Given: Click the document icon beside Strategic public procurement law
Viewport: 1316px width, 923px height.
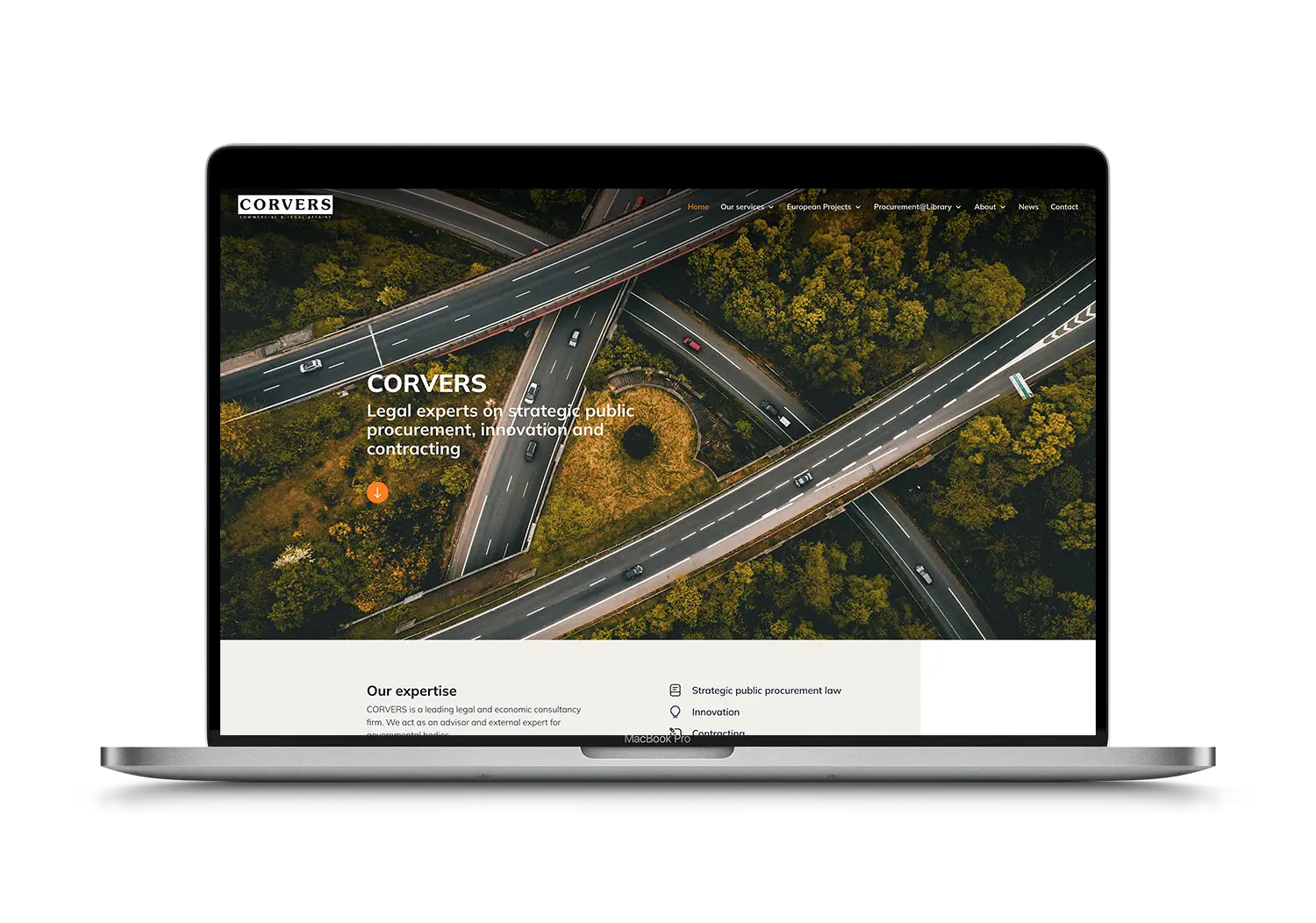Looking at the screenshot, I should pos(675,690).
